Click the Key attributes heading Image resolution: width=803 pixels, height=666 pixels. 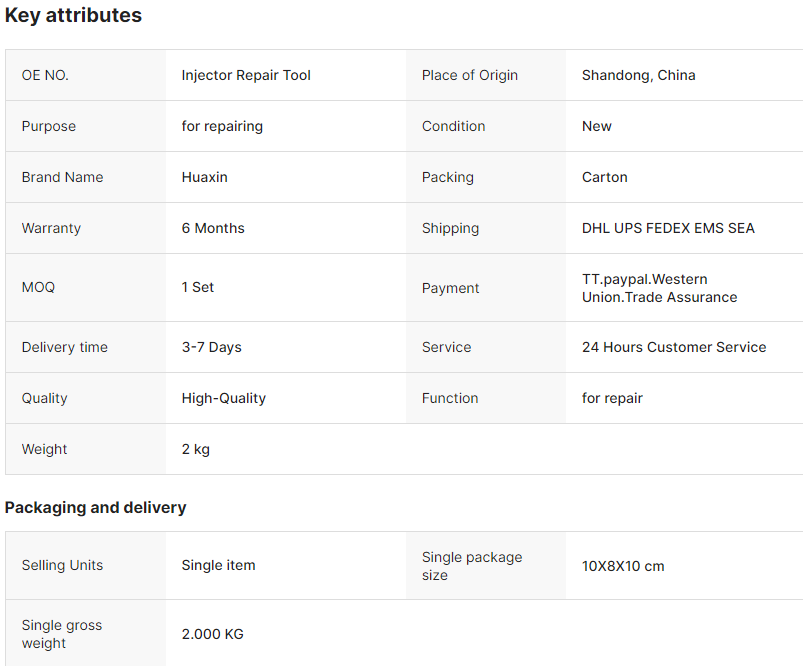pyautogui.click(x=73, y=15)
